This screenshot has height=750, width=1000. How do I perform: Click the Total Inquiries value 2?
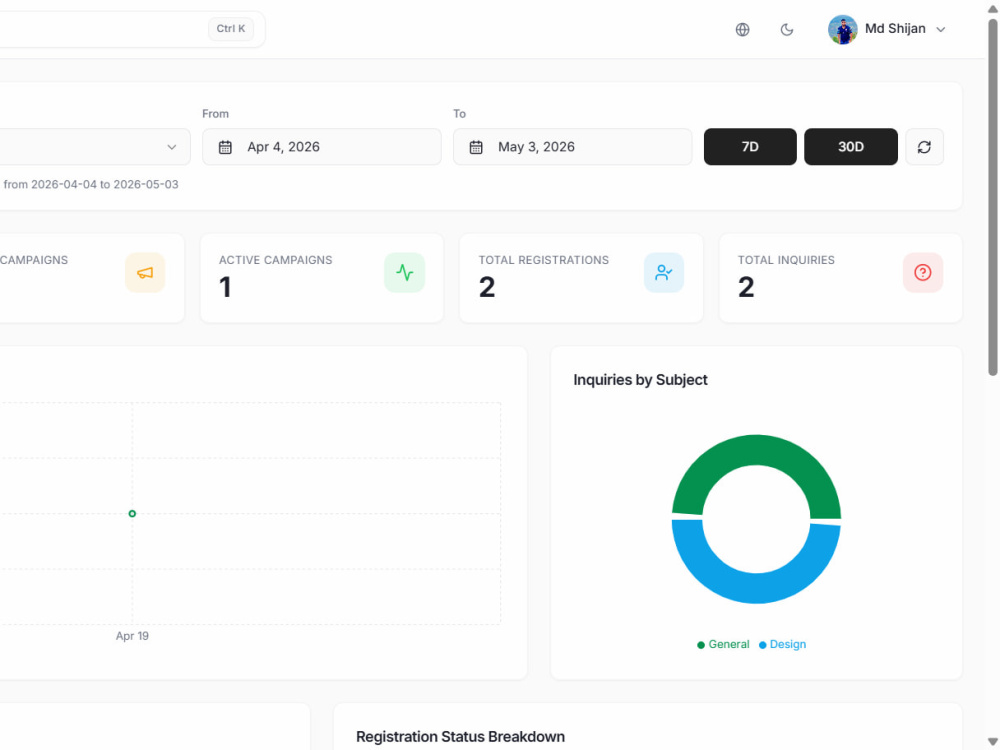tap(746, 287)
